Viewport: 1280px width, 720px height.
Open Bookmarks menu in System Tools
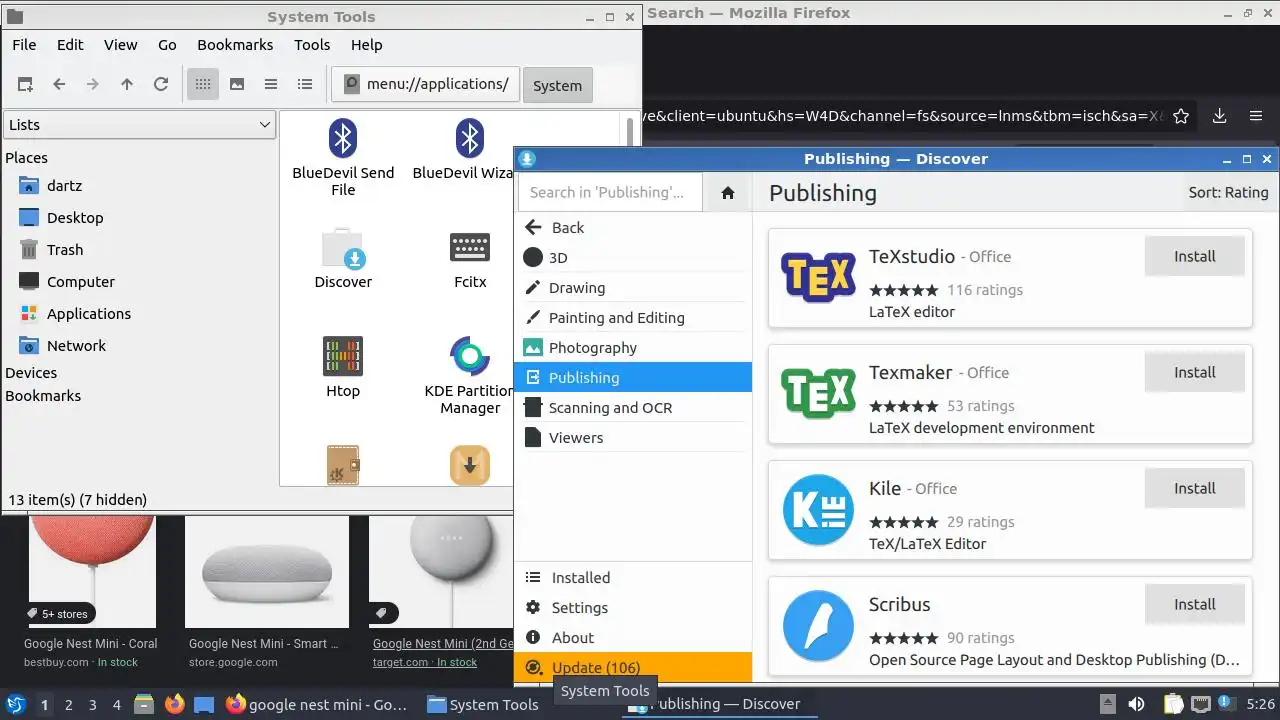pos(235,45)
